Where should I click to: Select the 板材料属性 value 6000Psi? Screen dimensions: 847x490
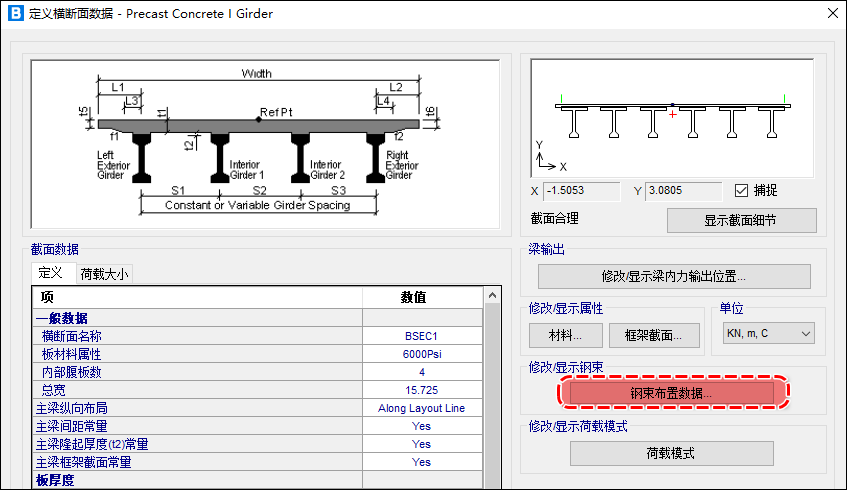tap(421, 354)
